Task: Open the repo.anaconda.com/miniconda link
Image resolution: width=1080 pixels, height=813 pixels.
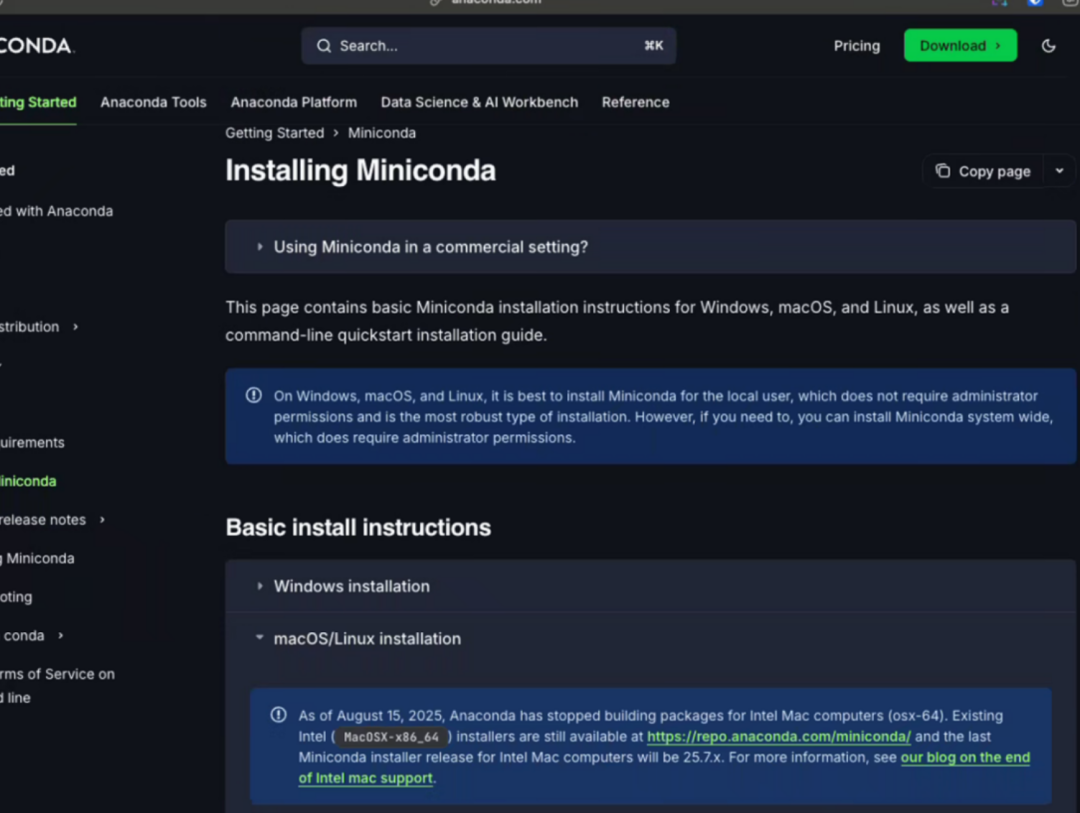Action: pyautogui.click(x=778, y=737)
